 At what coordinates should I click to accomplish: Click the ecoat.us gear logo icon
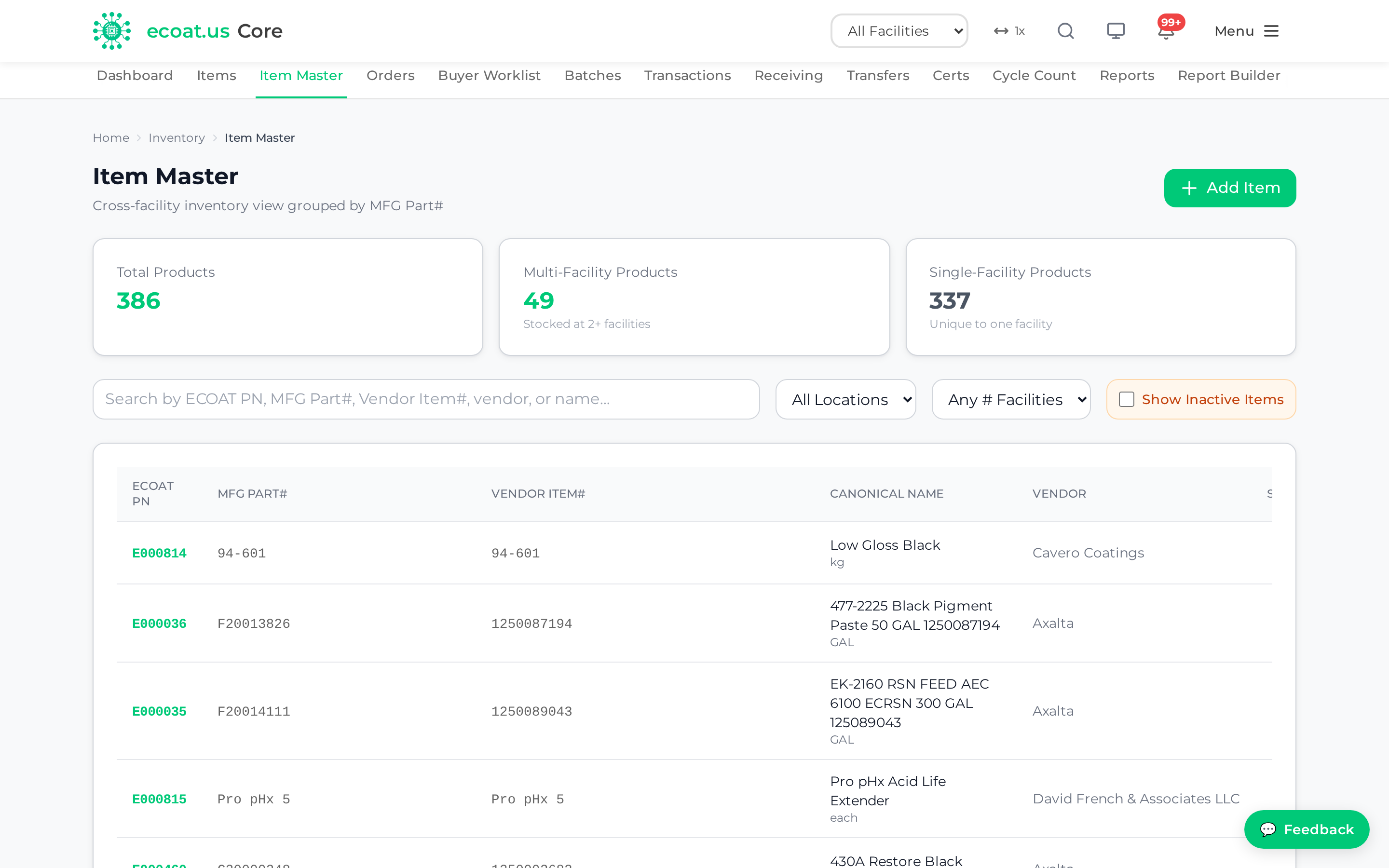[112, 31]
